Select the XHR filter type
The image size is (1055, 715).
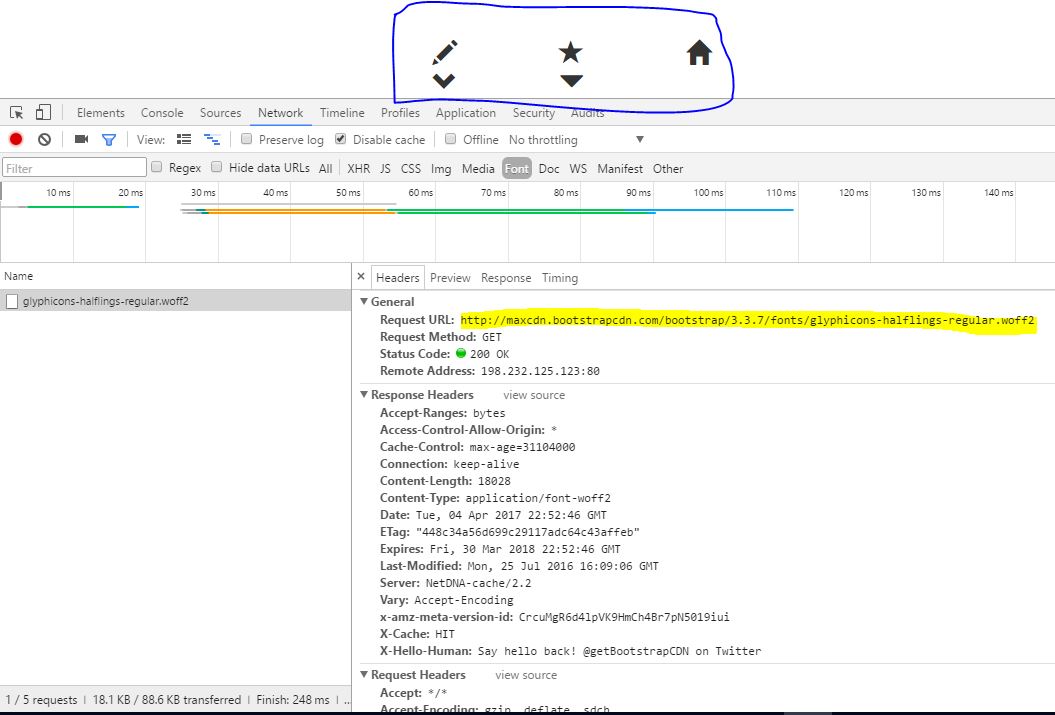(x=358, y=169)
